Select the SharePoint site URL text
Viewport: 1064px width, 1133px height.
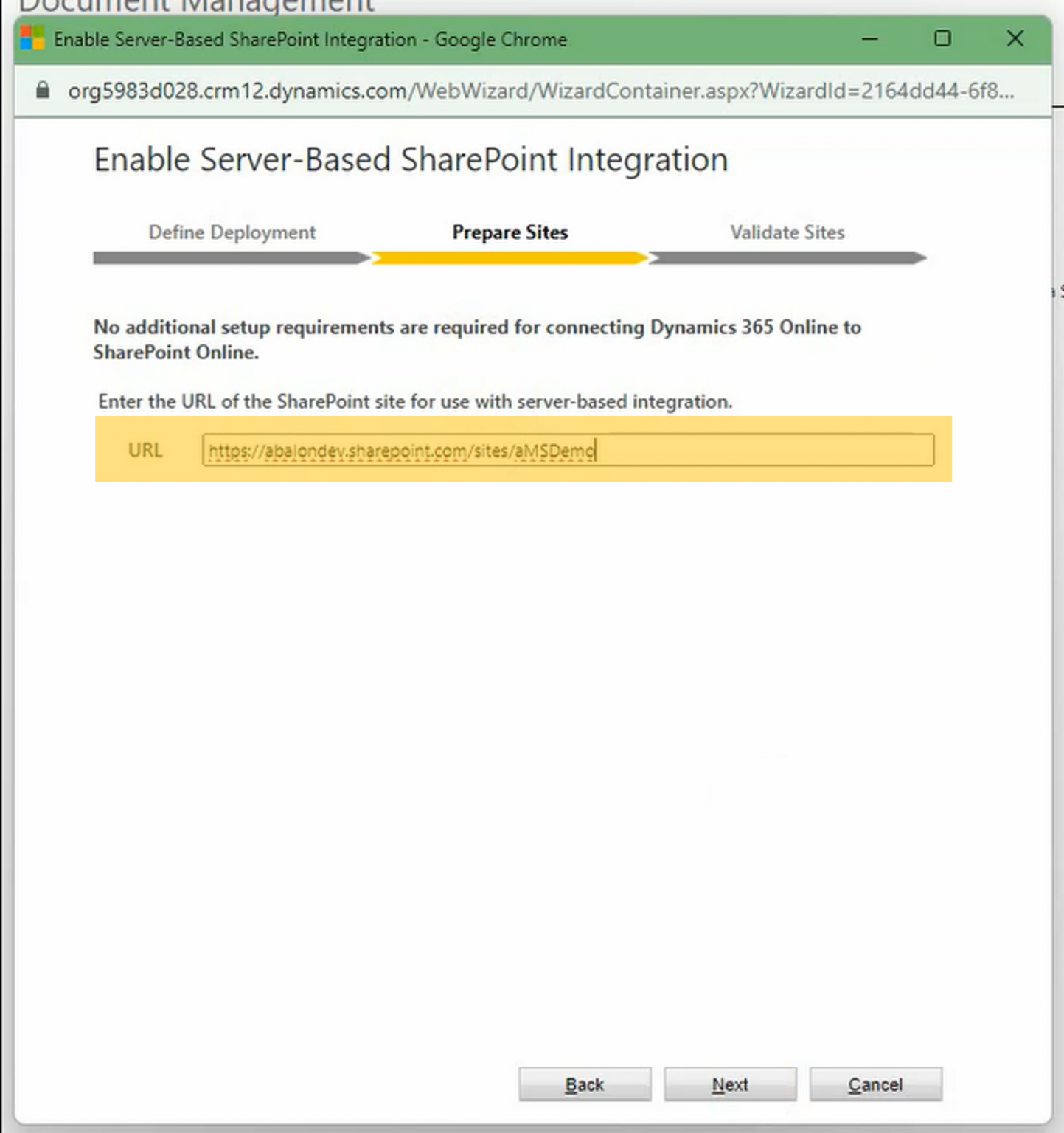click(402, 450)
